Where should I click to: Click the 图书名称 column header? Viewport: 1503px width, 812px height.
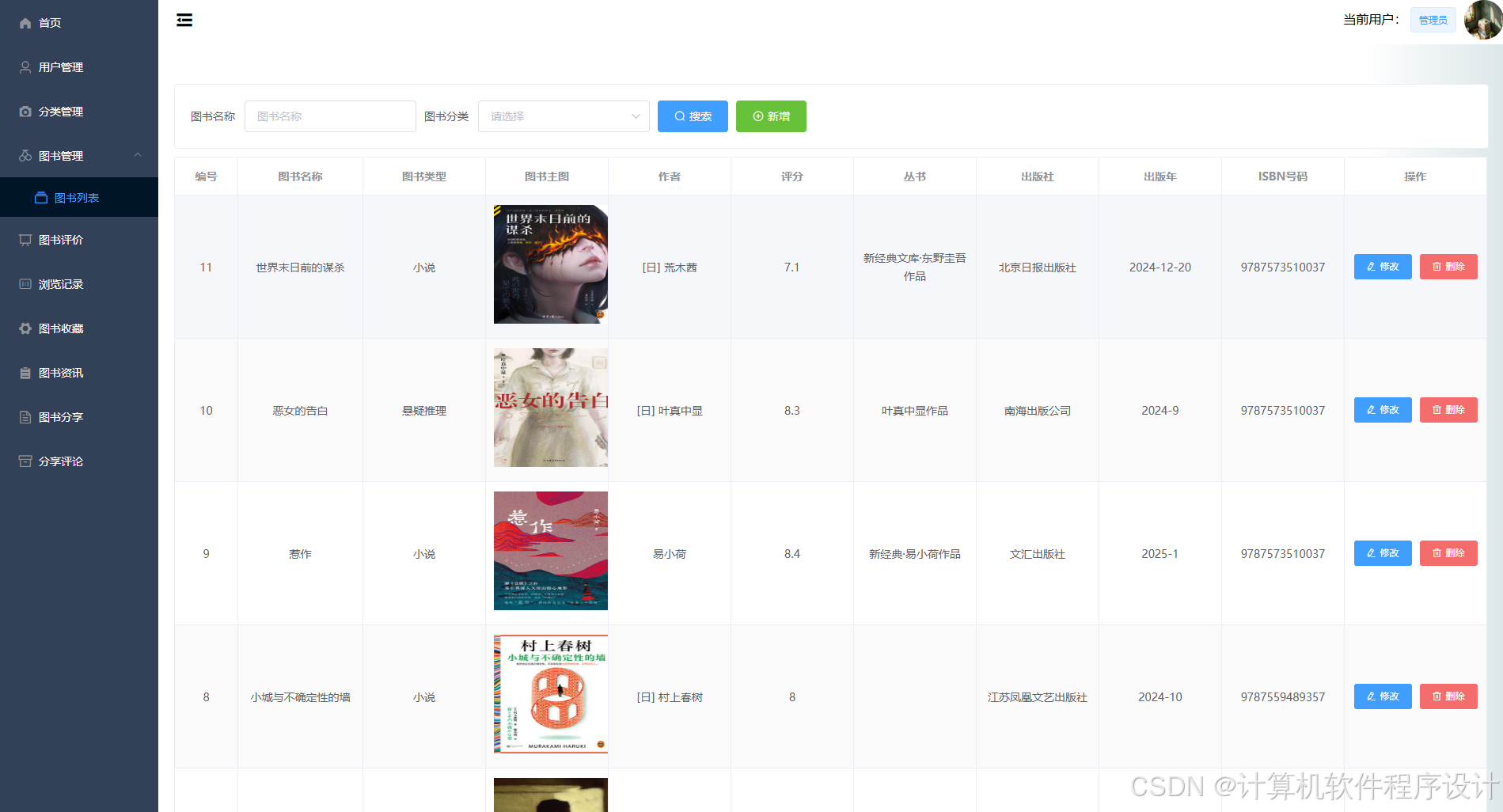[300, 176]
